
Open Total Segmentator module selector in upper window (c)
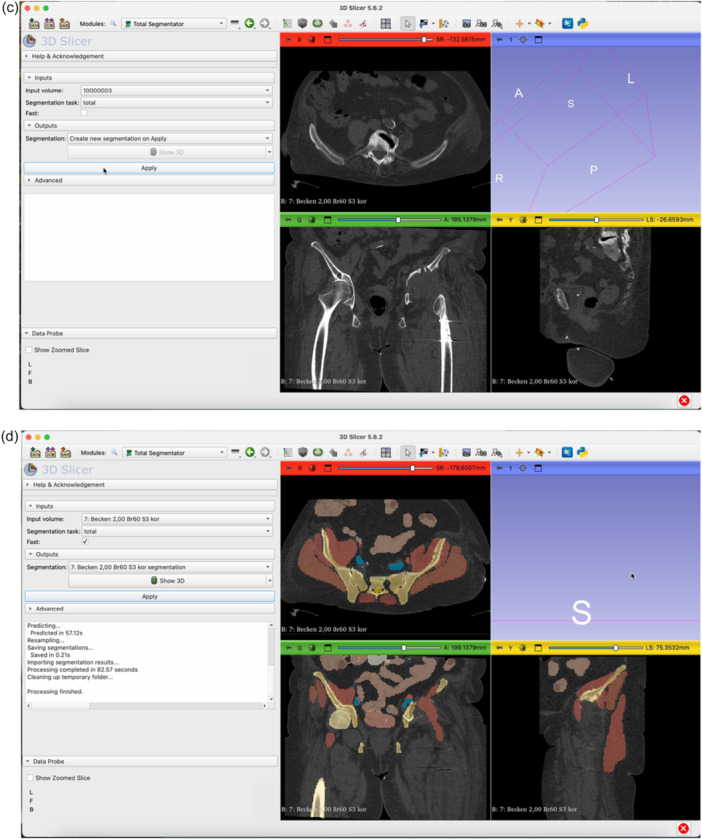click(x=173, y=24)
